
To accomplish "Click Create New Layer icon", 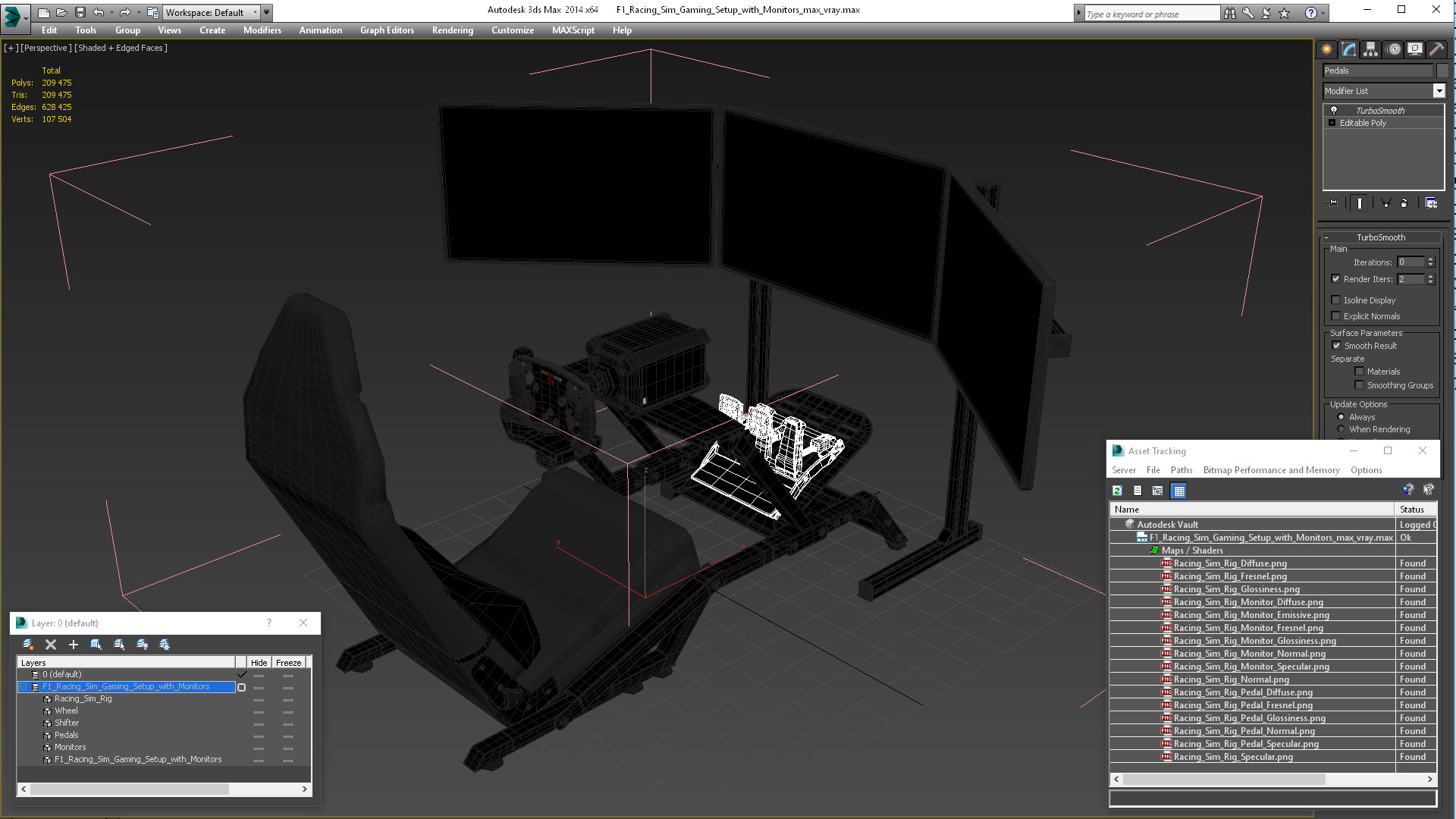I will [28, 645].
